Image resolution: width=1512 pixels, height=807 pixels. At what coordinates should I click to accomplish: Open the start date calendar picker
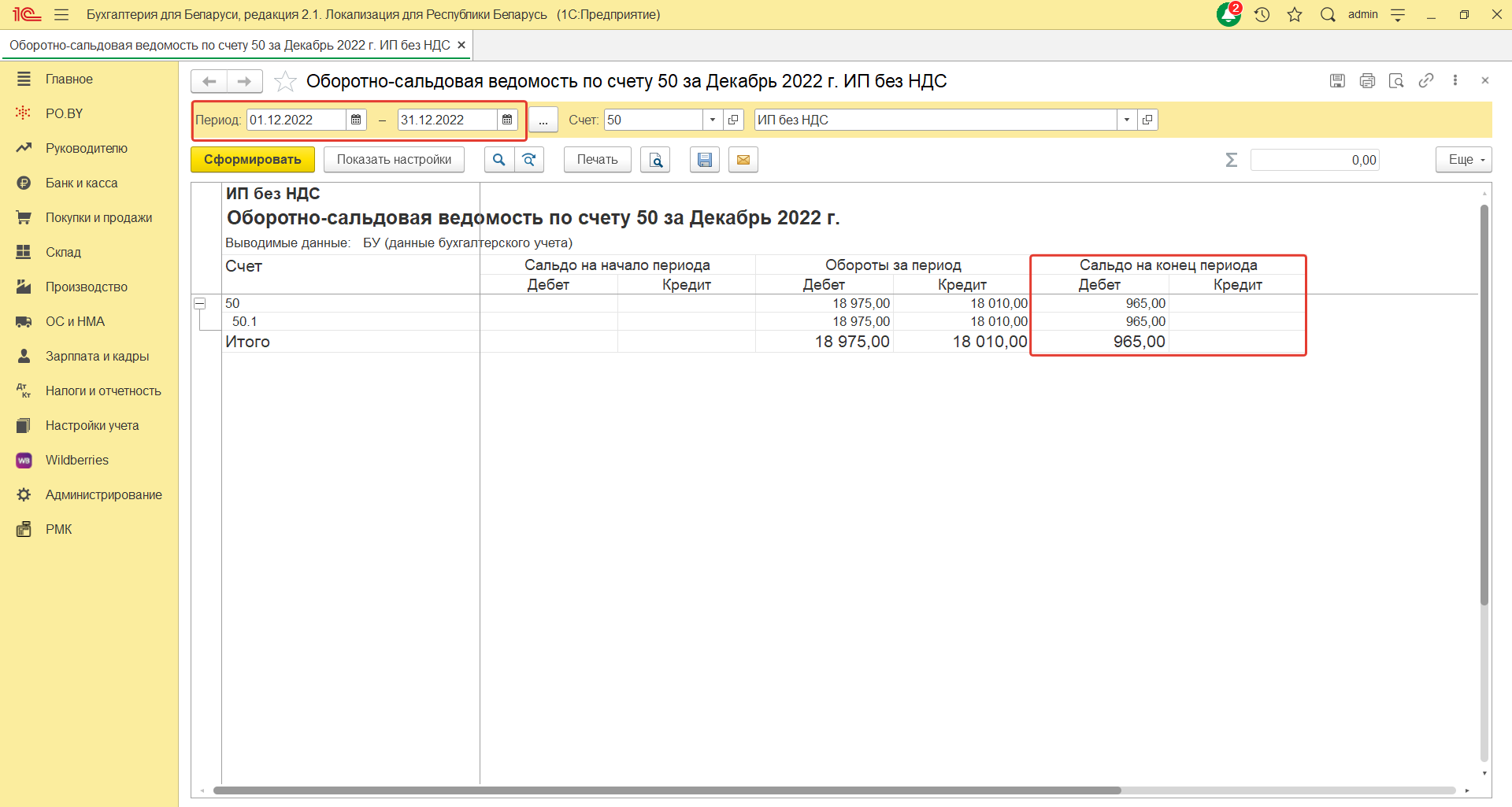tap(356, 120)
